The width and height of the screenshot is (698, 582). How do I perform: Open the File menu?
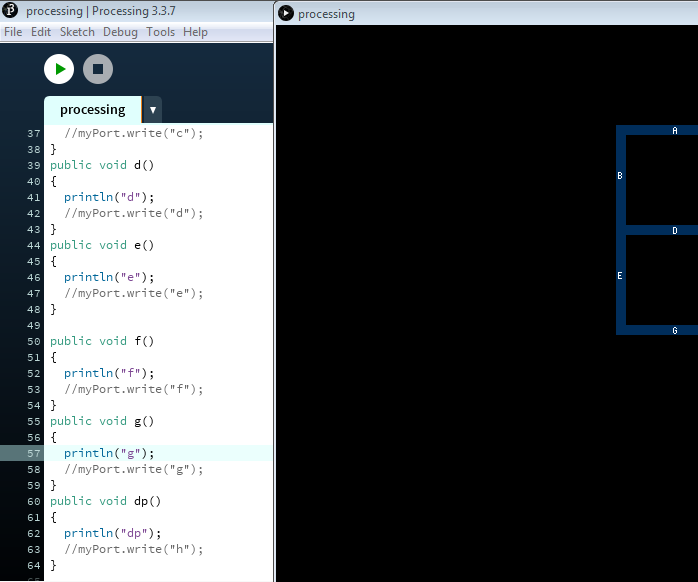click(13, 32)
